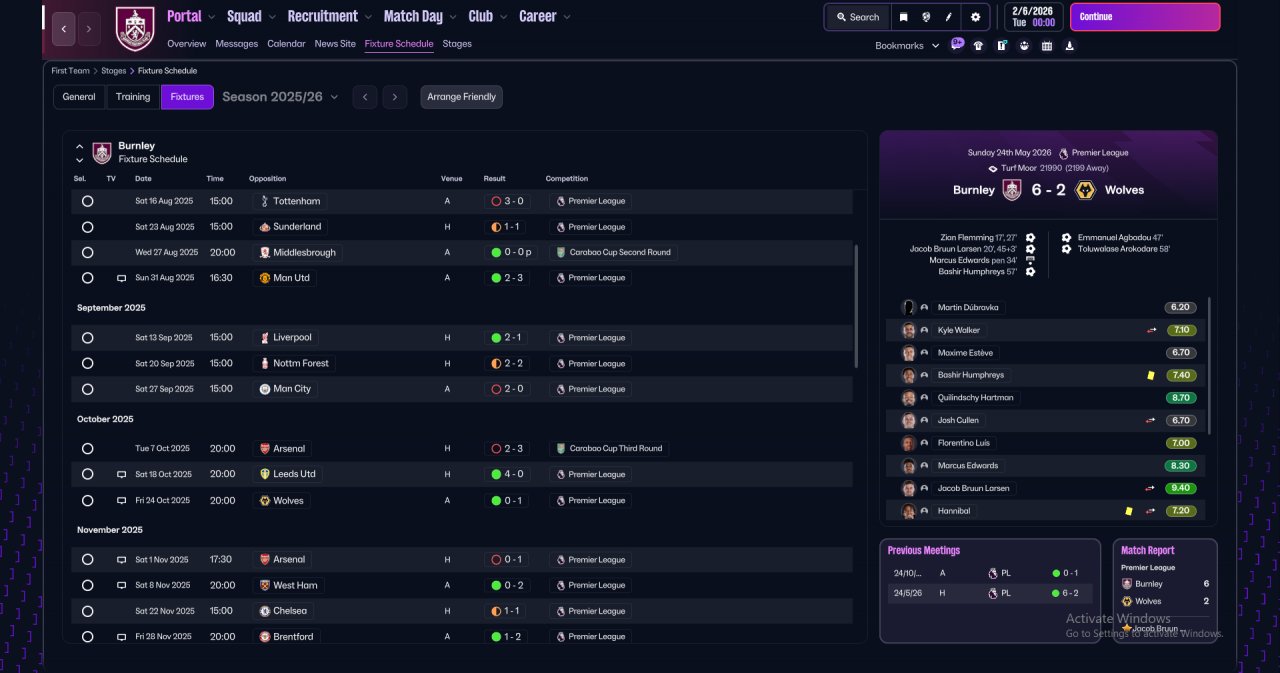Go back with the left arrow button

(x=64, y=29)
